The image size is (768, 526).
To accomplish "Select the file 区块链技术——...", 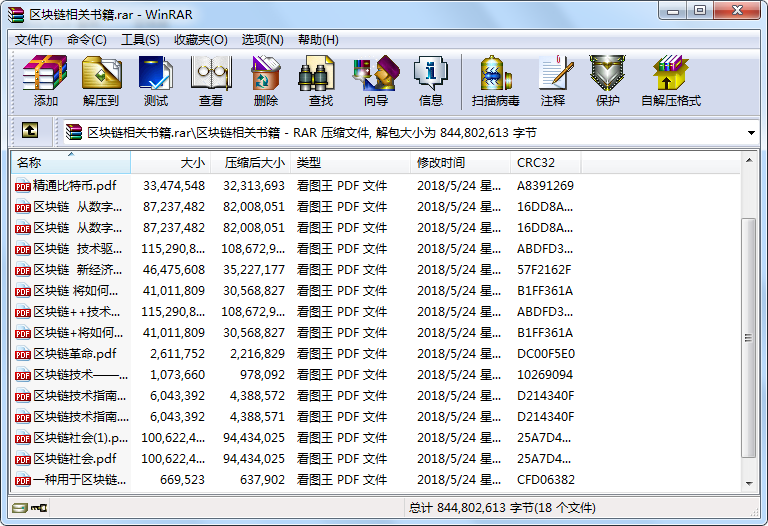I will 80,375.
